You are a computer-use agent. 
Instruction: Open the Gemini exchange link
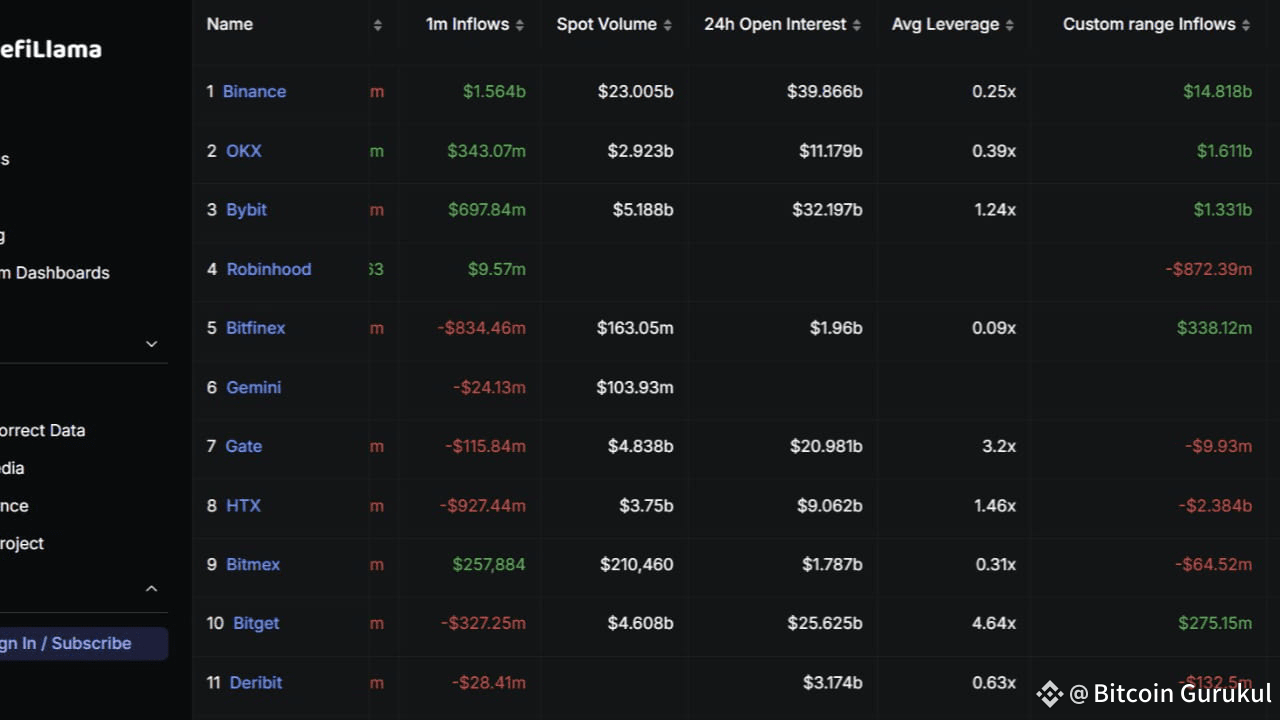pyautogui.click(x=253, y=387)
